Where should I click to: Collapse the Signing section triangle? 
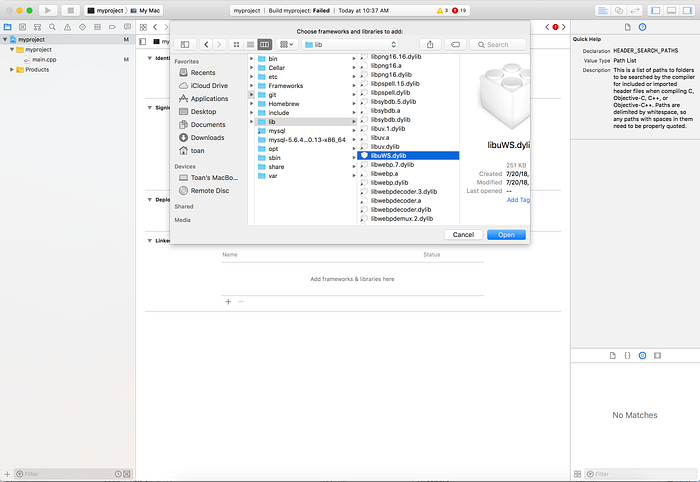[150, 108]
